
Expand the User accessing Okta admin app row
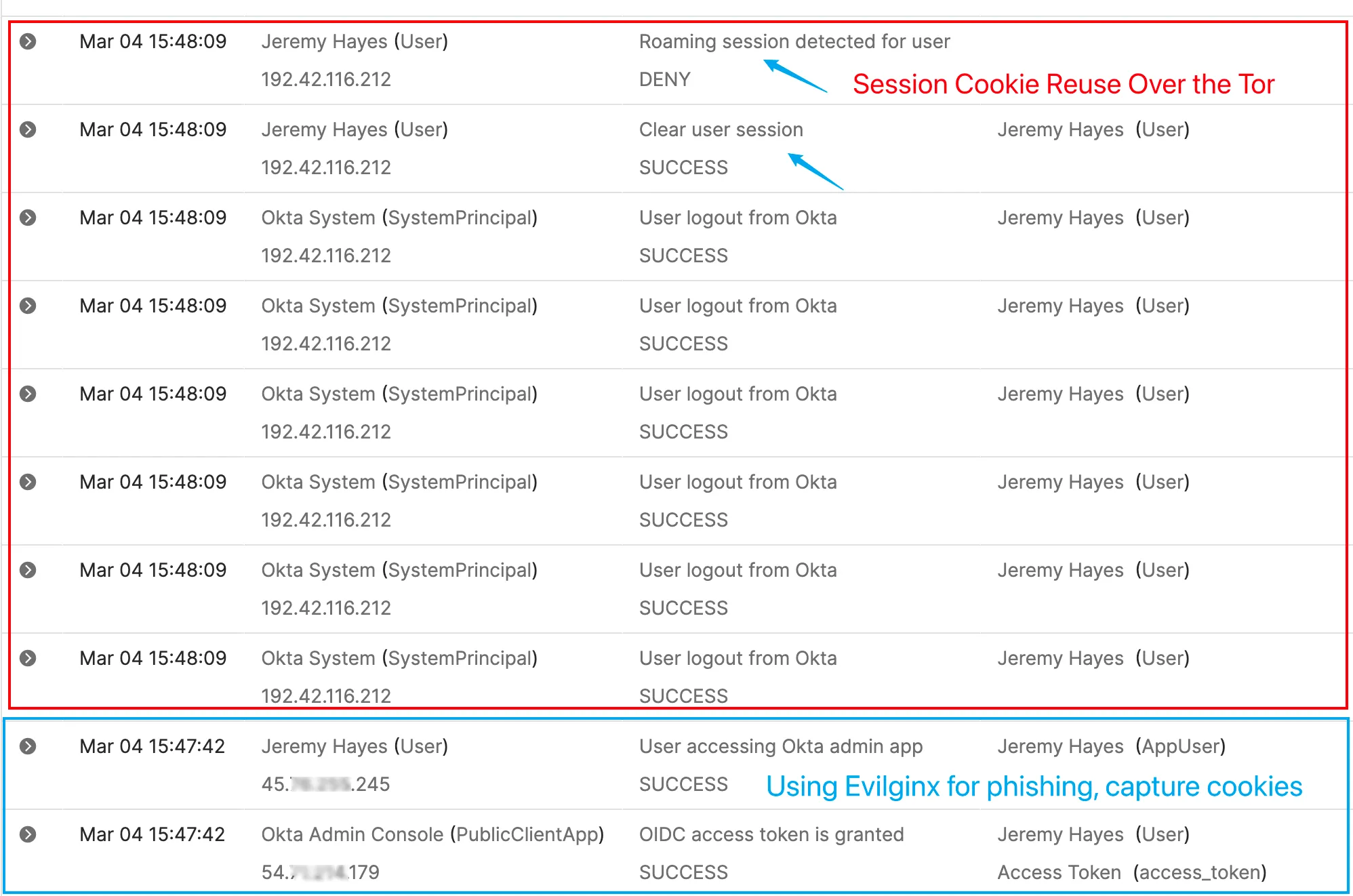tap(28, 746)
